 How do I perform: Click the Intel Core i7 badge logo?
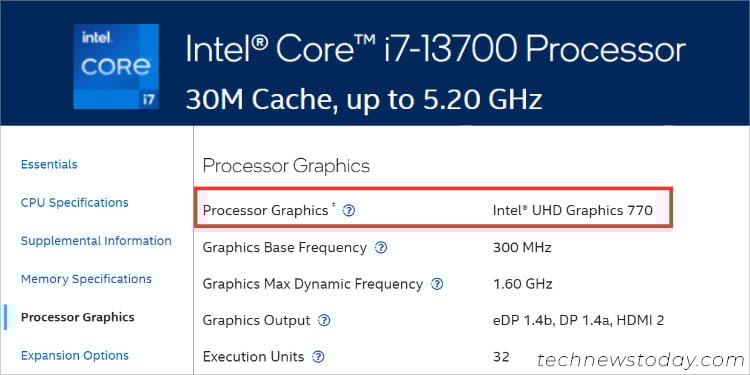[x=116, y=66]
